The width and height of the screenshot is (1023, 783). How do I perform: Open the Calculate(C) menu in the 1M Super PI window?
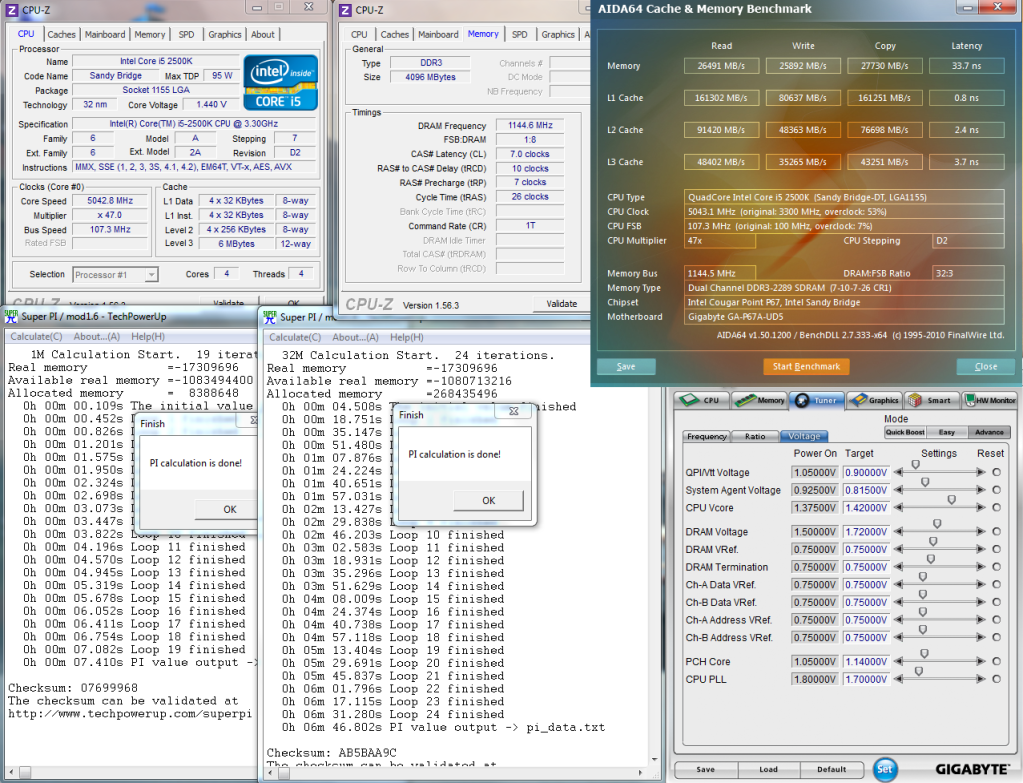[37, 337]
